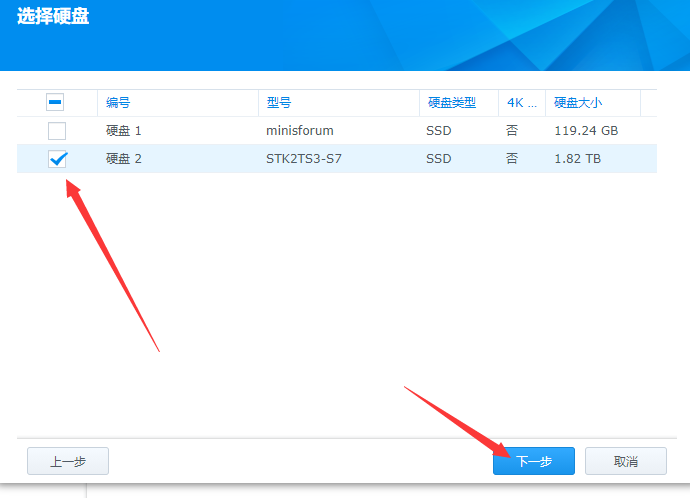This screenshot has height=498, width=690.
Task: Click the 否 value in 硬盘 1 row
Action: [x=512, y=131]
